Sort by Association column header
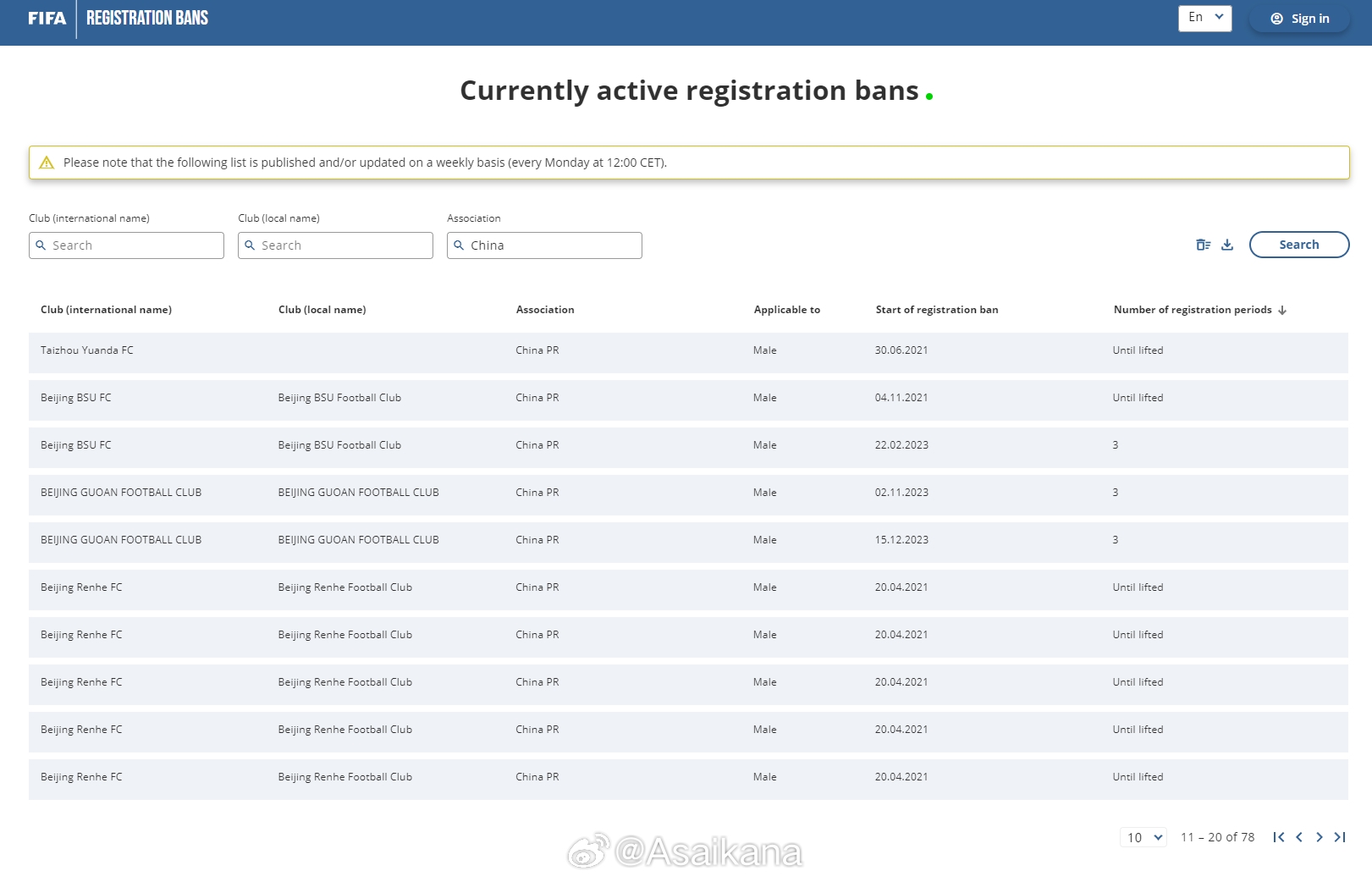This screenshot has width=1372, height=882. click(545, 310)
